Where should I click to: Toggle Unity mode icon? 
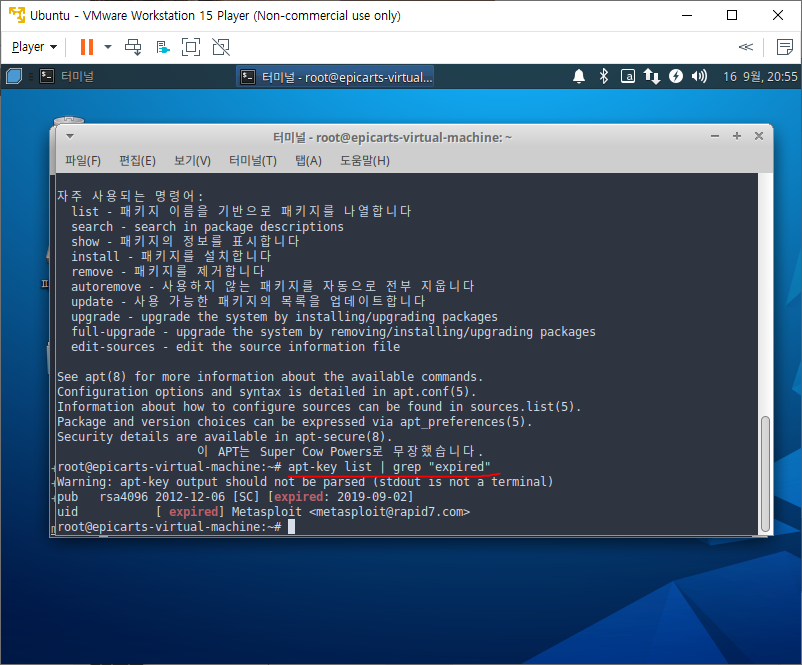click(x=221, y=47)
